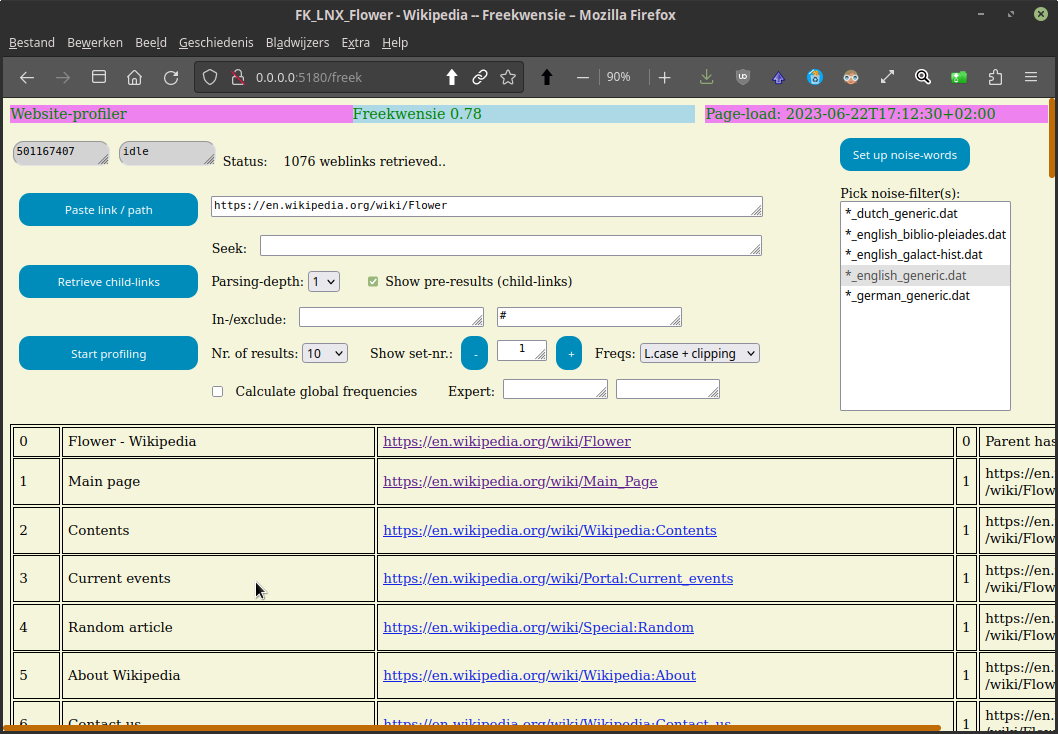Click the Seek input field
This screenshot has height=734, width=1058.
pos(511,246)
